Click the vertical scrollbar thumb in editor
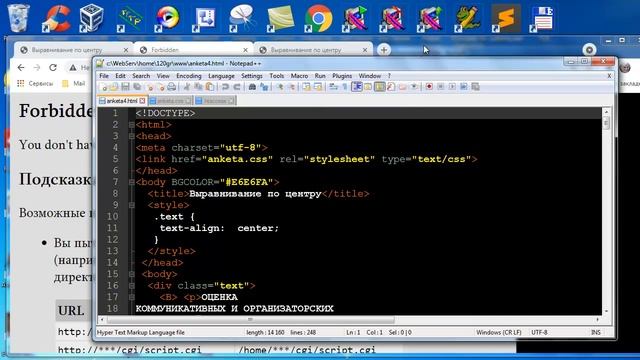Screen dimensions: 640x360 click(606, 123)
